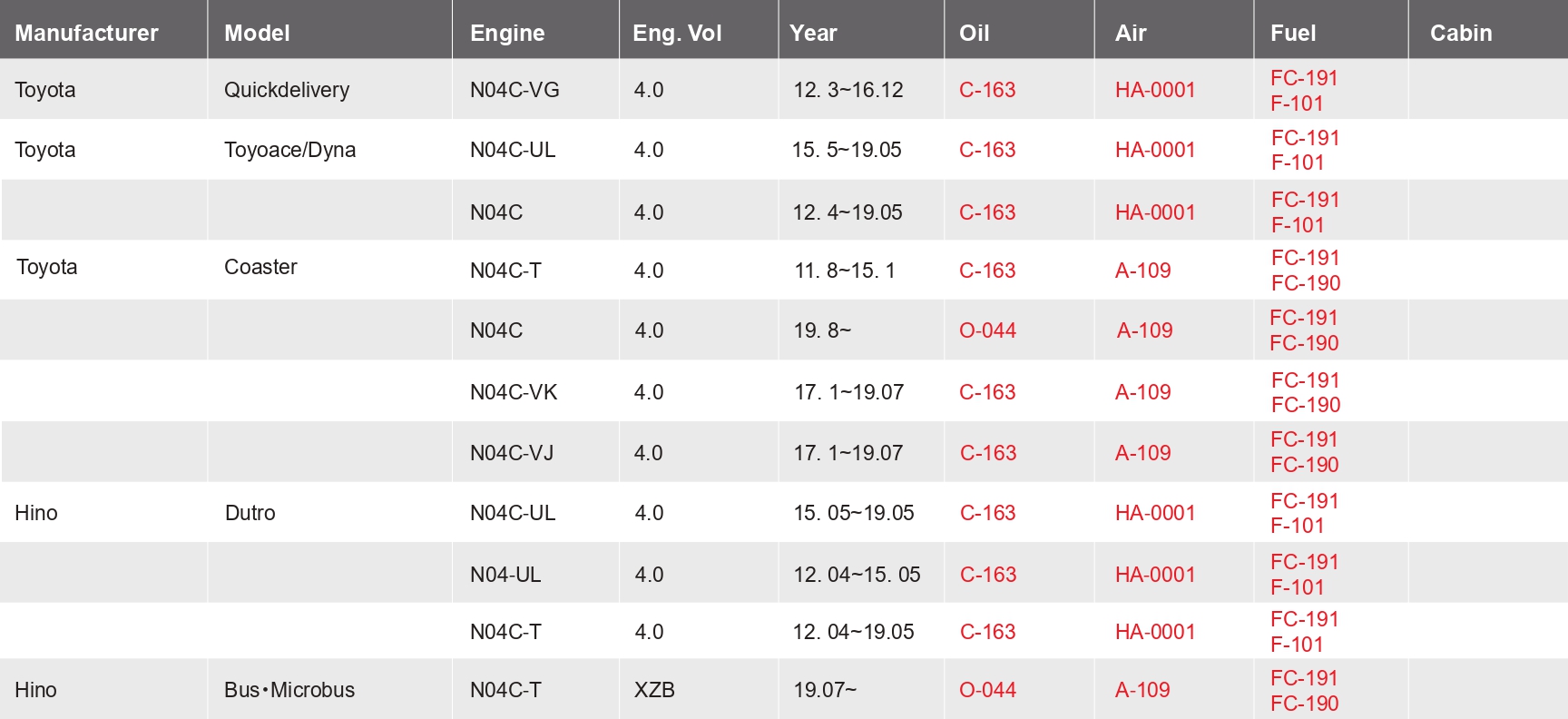This screenshot has width=1568, height=719.
Task: Click Hino manufacturer cell in Dutro row
Action: pos(36,513)
